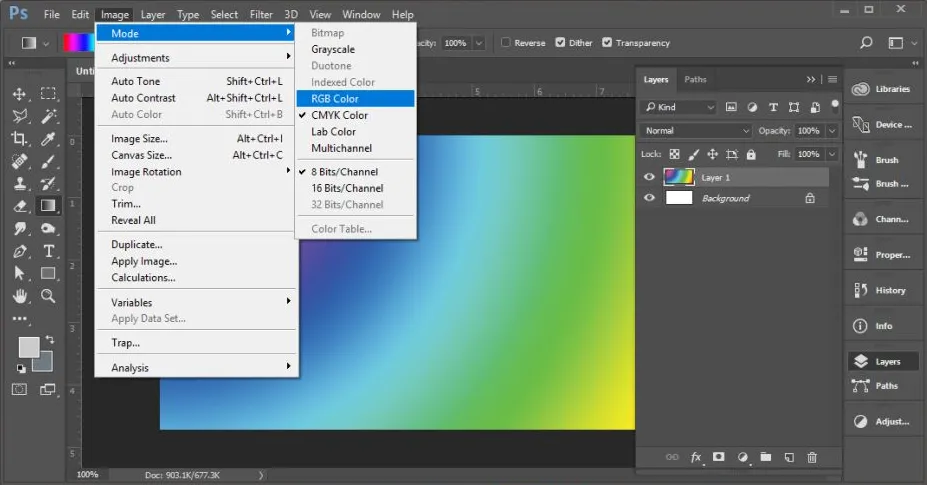Hide Layer 1 using its eye icon
The width and height of the screenshot is (927, 485).
(650, 177)
